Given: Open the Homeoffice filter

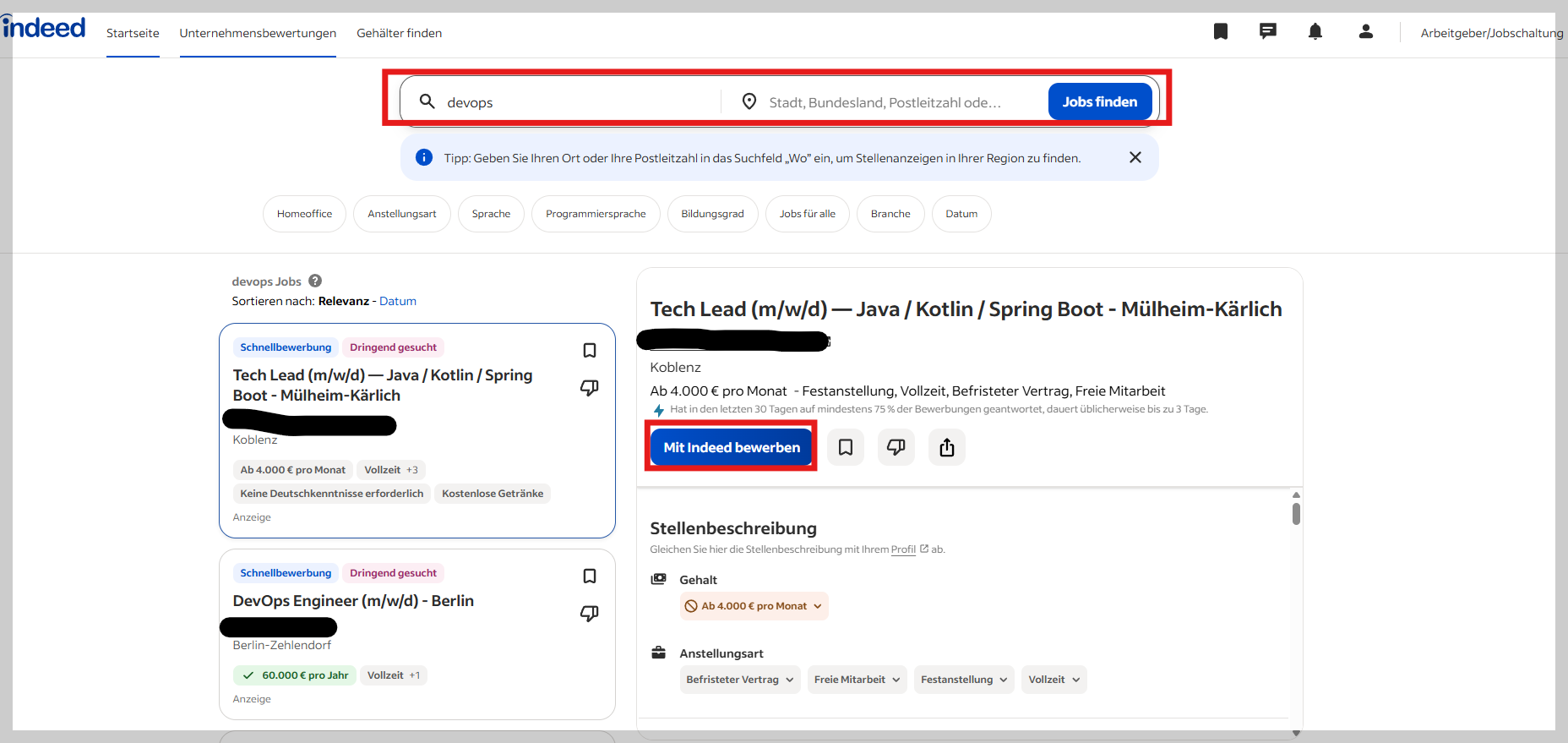Looking at the screenshot, I should tap(304, 214).
